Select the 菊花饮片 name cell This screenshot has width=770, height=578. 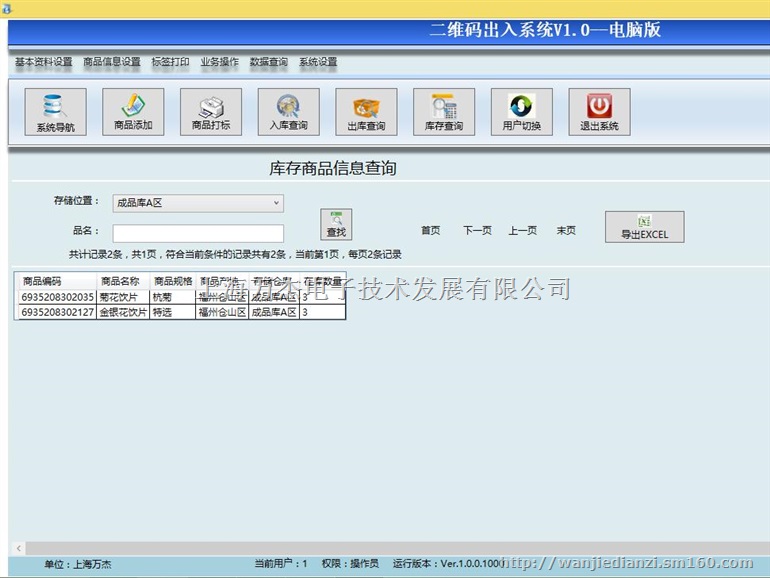(123, 297)
